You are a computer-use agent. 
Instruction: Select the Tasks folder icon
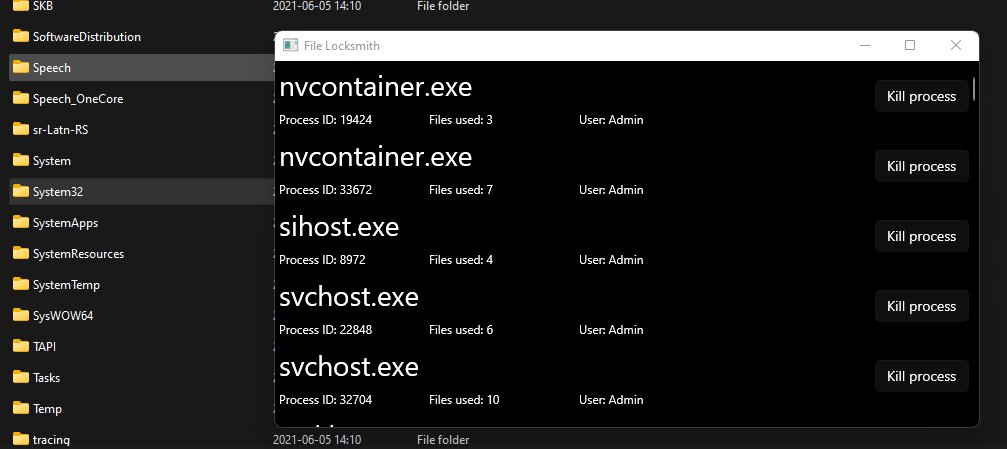21,377
